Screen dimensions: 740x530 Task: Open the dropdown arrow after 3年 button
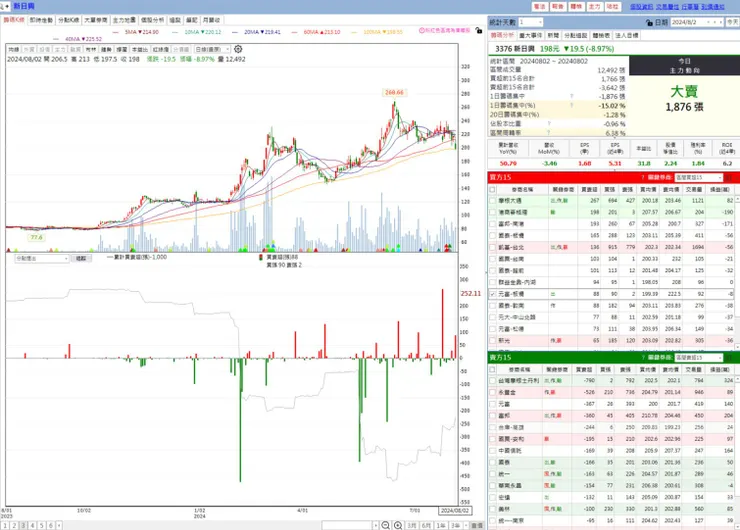pyautogui.click(x=466, y=525)
